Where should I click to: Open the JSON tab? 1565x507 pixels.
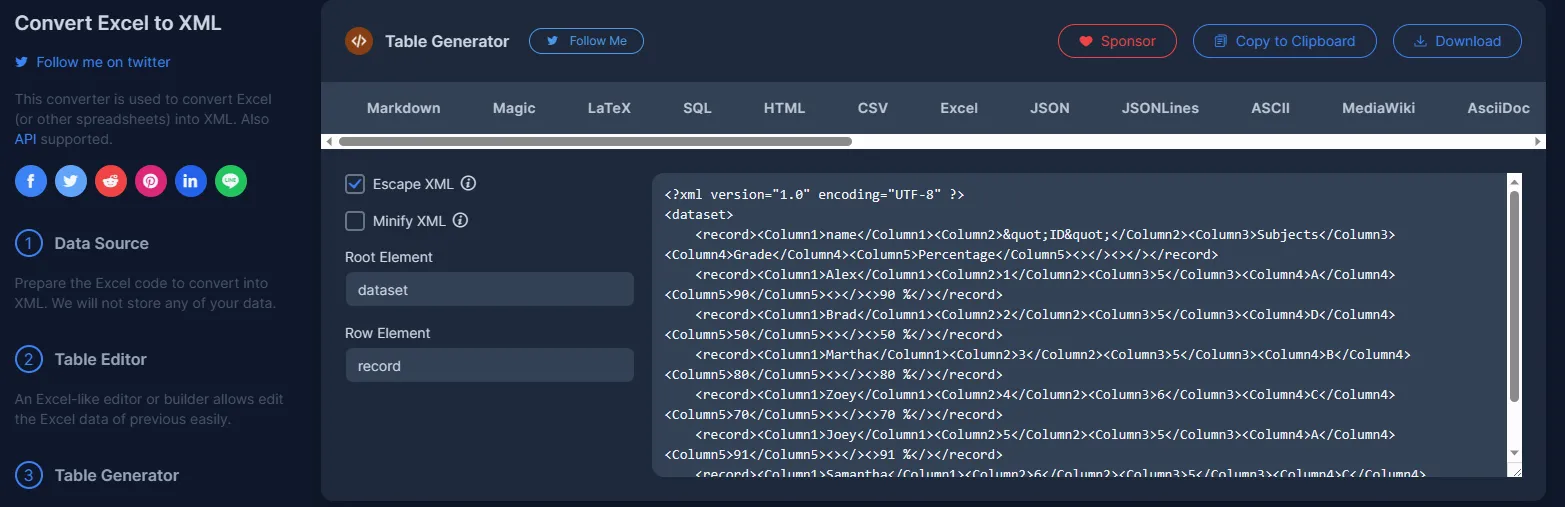coord(1050,108)
